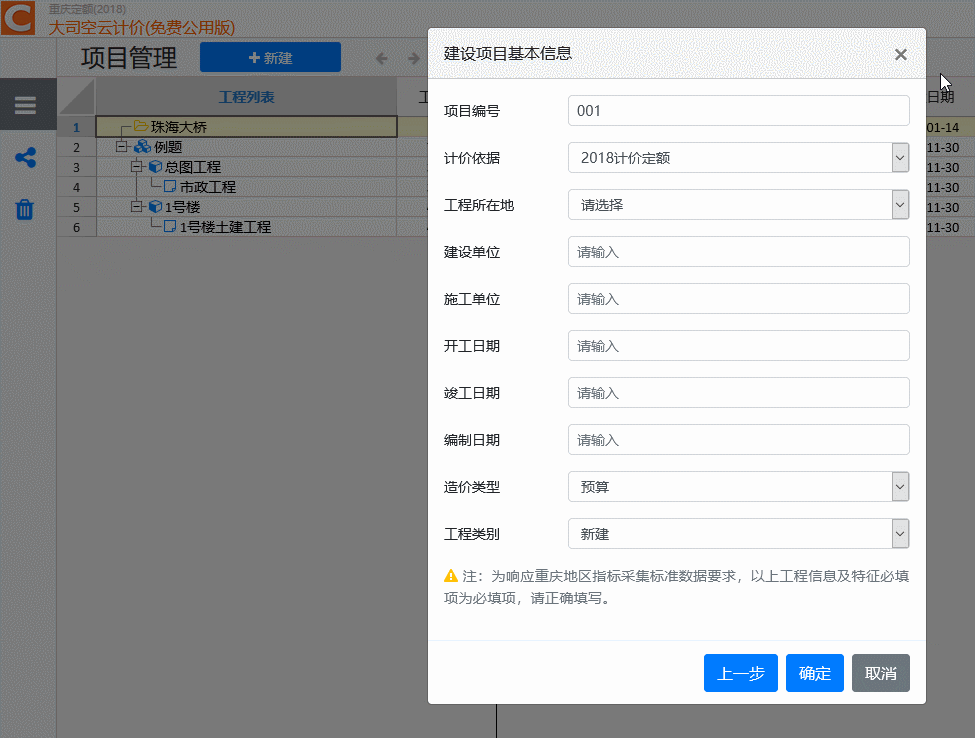The width and height of the screenshot is (975, 738).
Task: Expand the 造价类型 dropdown
Action: pos(899,487)
